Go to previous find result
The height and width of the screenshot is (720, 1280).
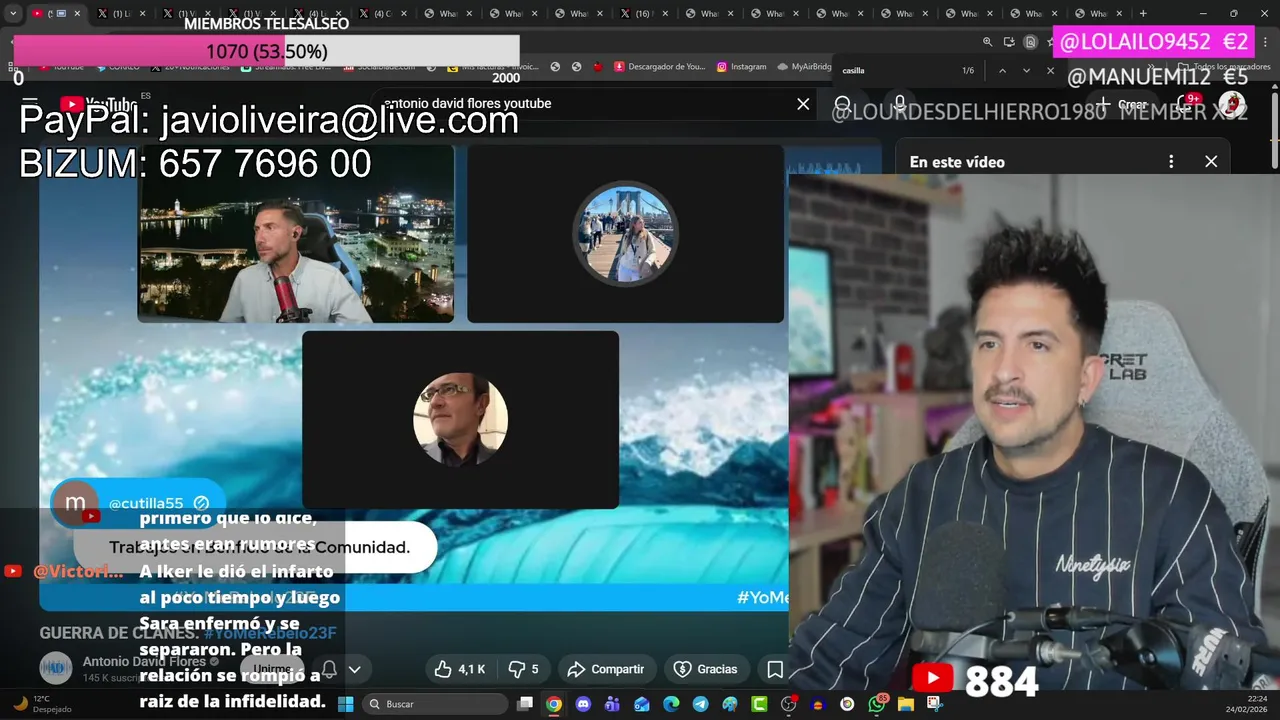(1002, 71)
